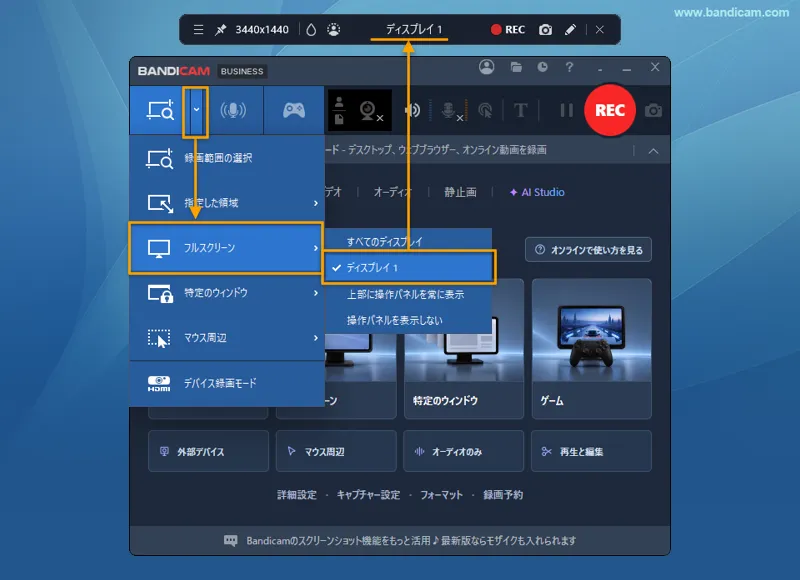
Task: Select the ゲーム mode card
Action: (592, 349)
